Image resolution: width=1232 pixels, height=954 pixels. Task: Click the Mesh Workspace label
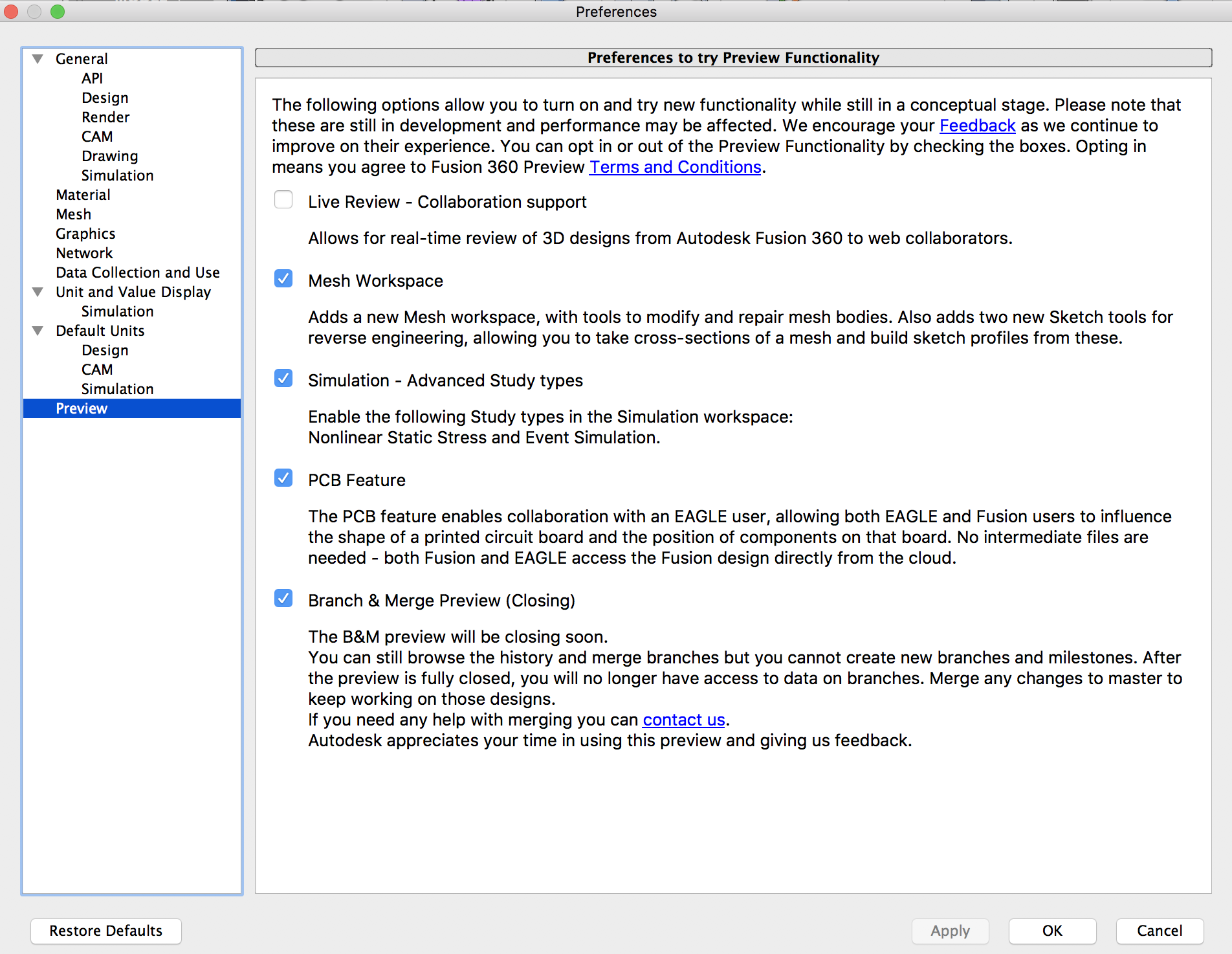[x=375, y=281]
